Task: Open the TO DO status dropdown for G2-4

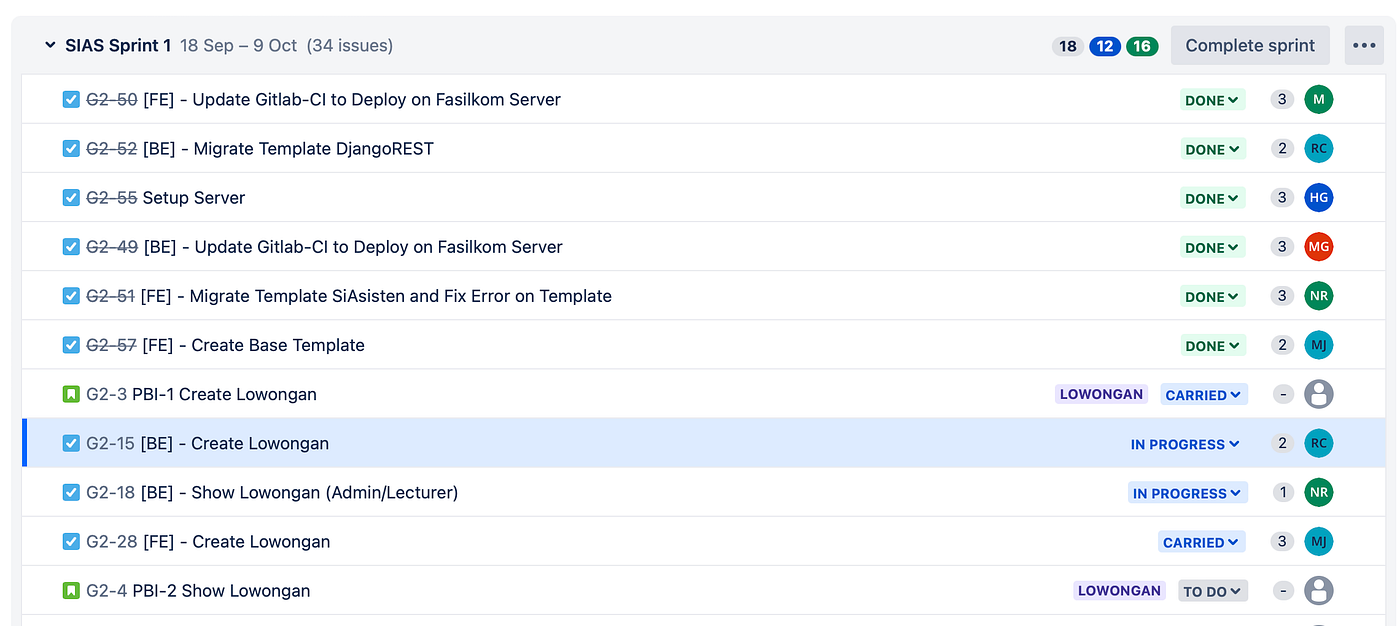Action: [x=1212, y=591]
